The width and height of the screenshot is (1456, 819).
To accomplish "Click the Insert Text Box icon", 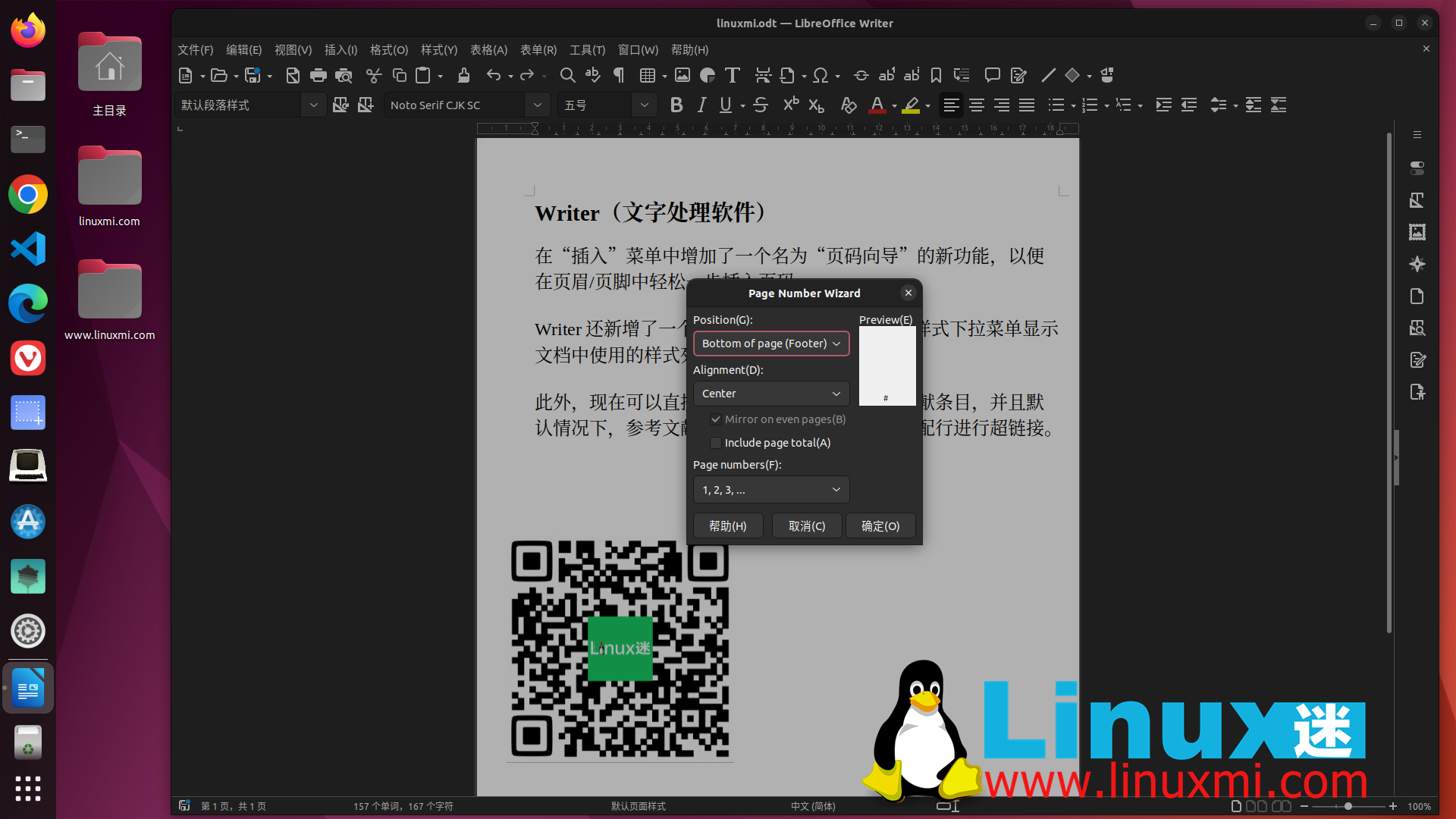I will tap(733, 75).
